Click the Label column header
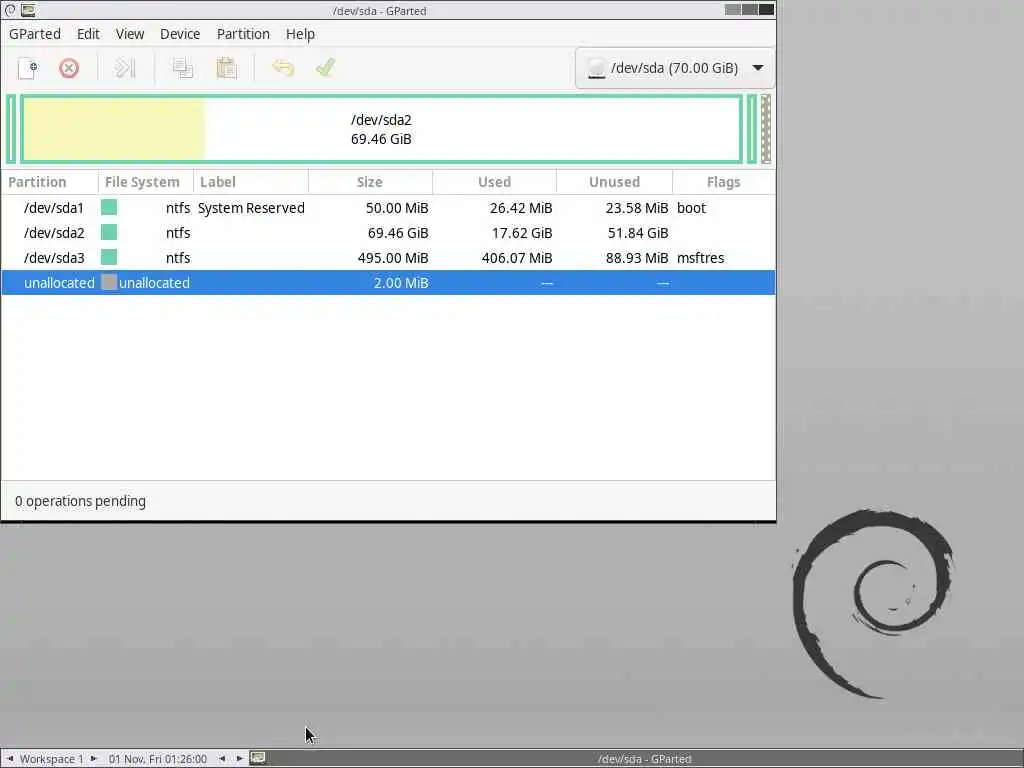The width and height of the screenshot is (1024, 768). click(x=251, y=182)
